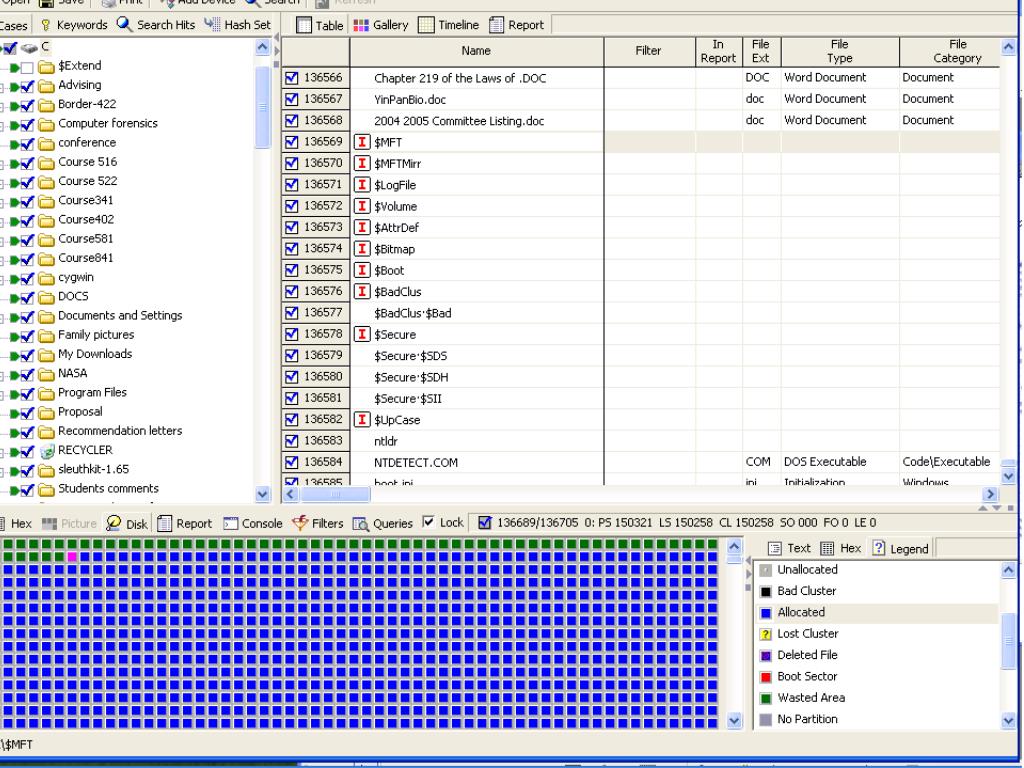Screen dimensions: 1024x768
Task: Sort by the File Ext column header
Action: coord(761,51)
